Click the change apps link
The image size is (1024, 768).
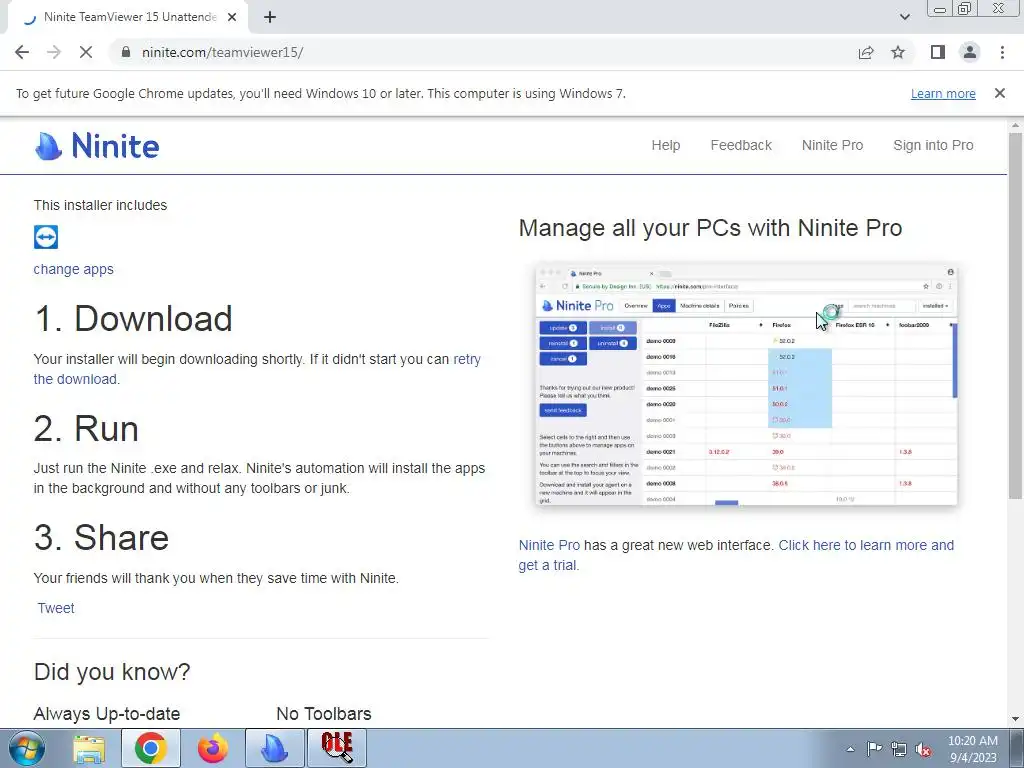(73, 269)
